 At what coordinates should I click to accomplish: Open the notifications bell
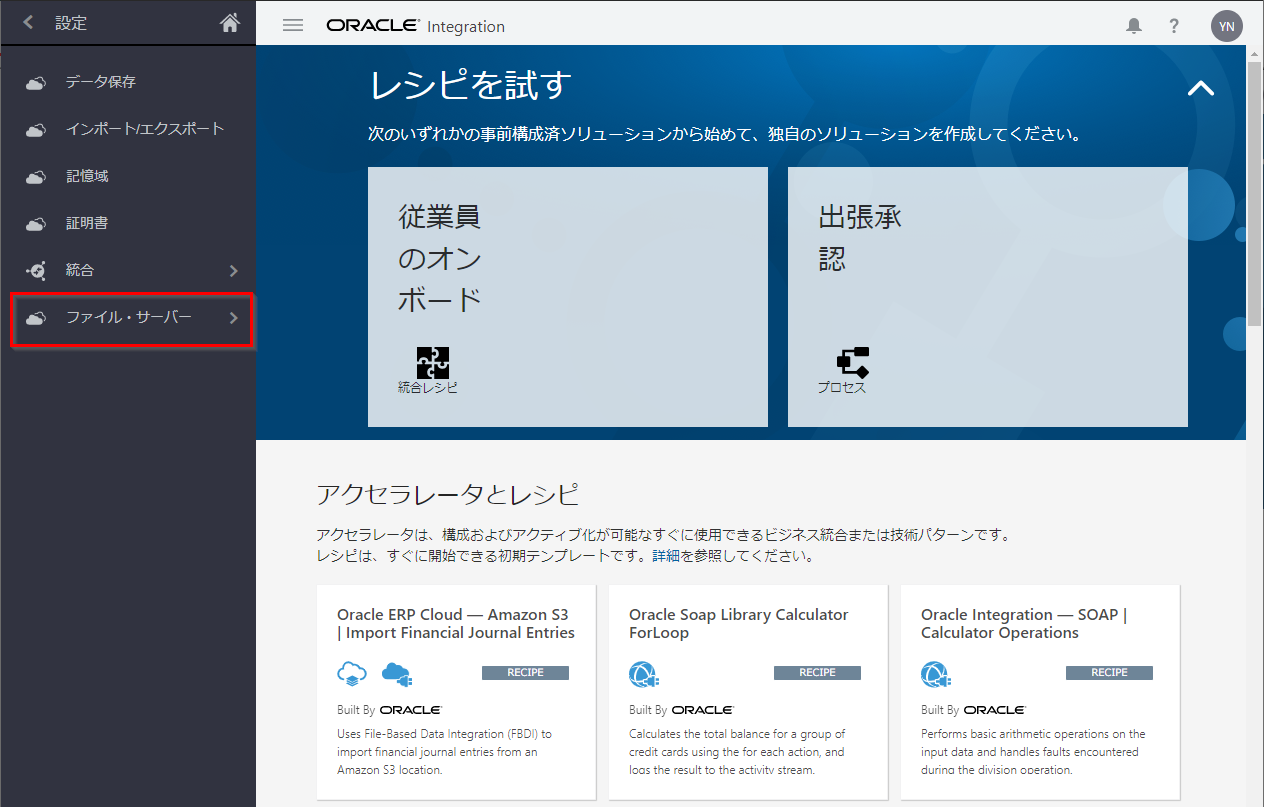click(x=1133, y=26)
